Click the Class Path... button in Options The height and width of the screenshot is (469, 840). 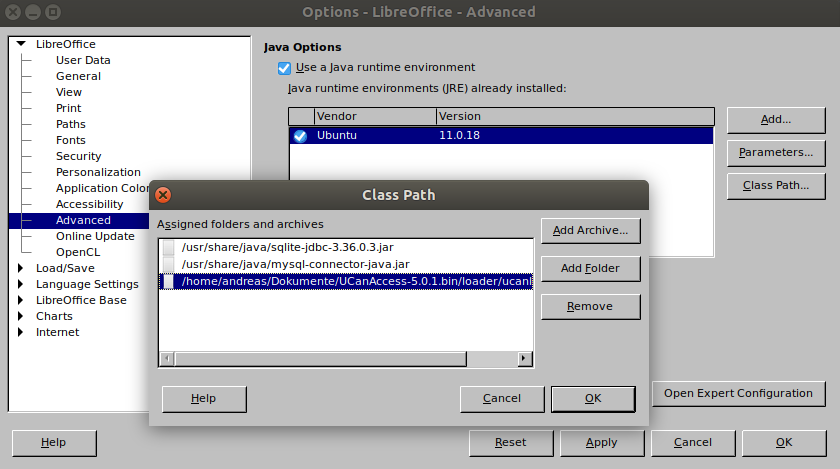click(x=776, y=186)
